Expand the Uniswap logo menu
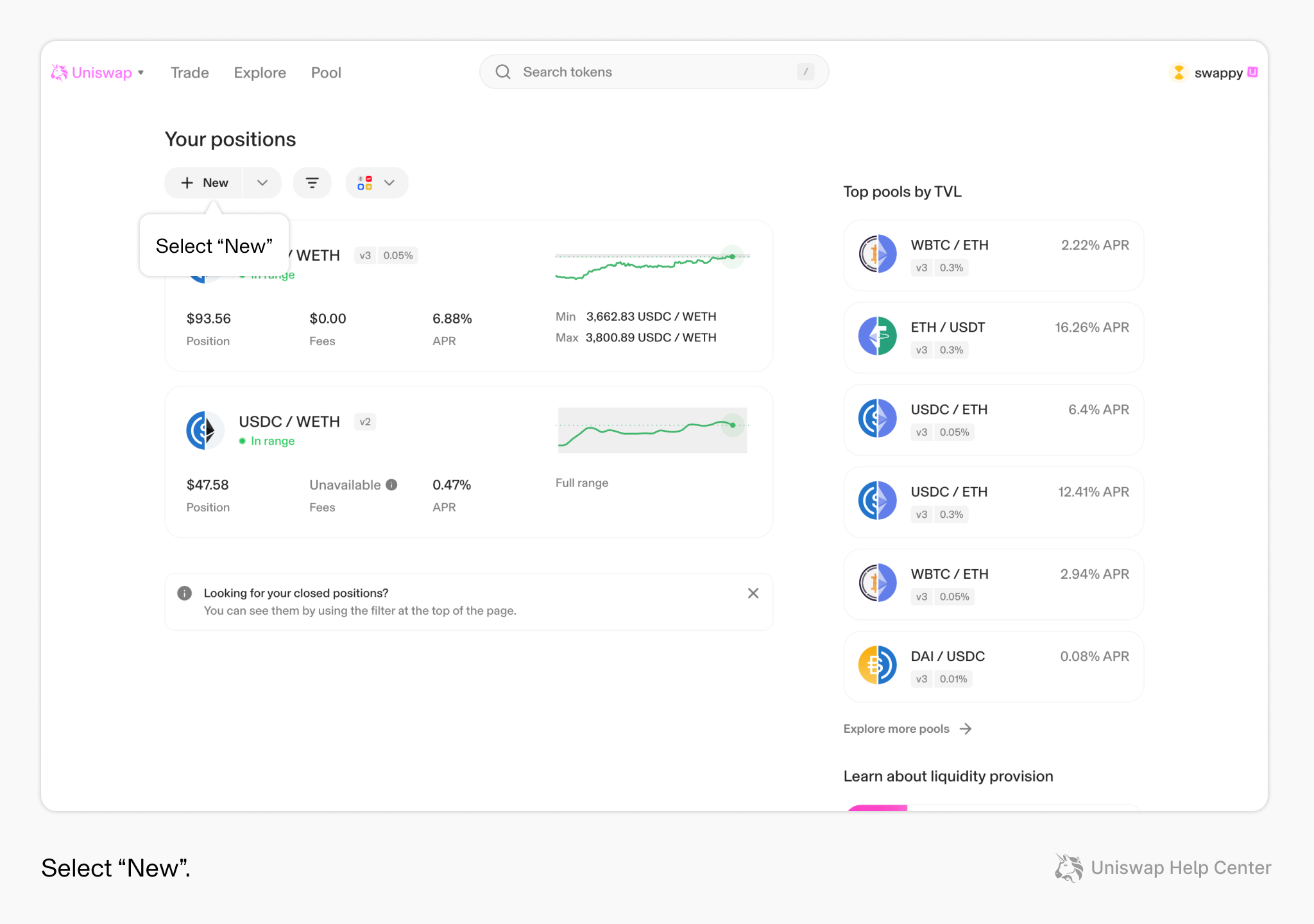 [141, 73]
